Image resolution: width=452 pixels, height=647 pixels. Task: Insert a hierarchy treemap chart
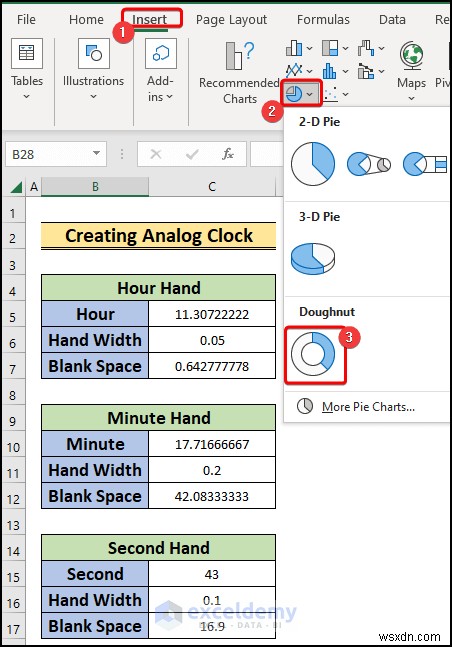tap(330, 48)
